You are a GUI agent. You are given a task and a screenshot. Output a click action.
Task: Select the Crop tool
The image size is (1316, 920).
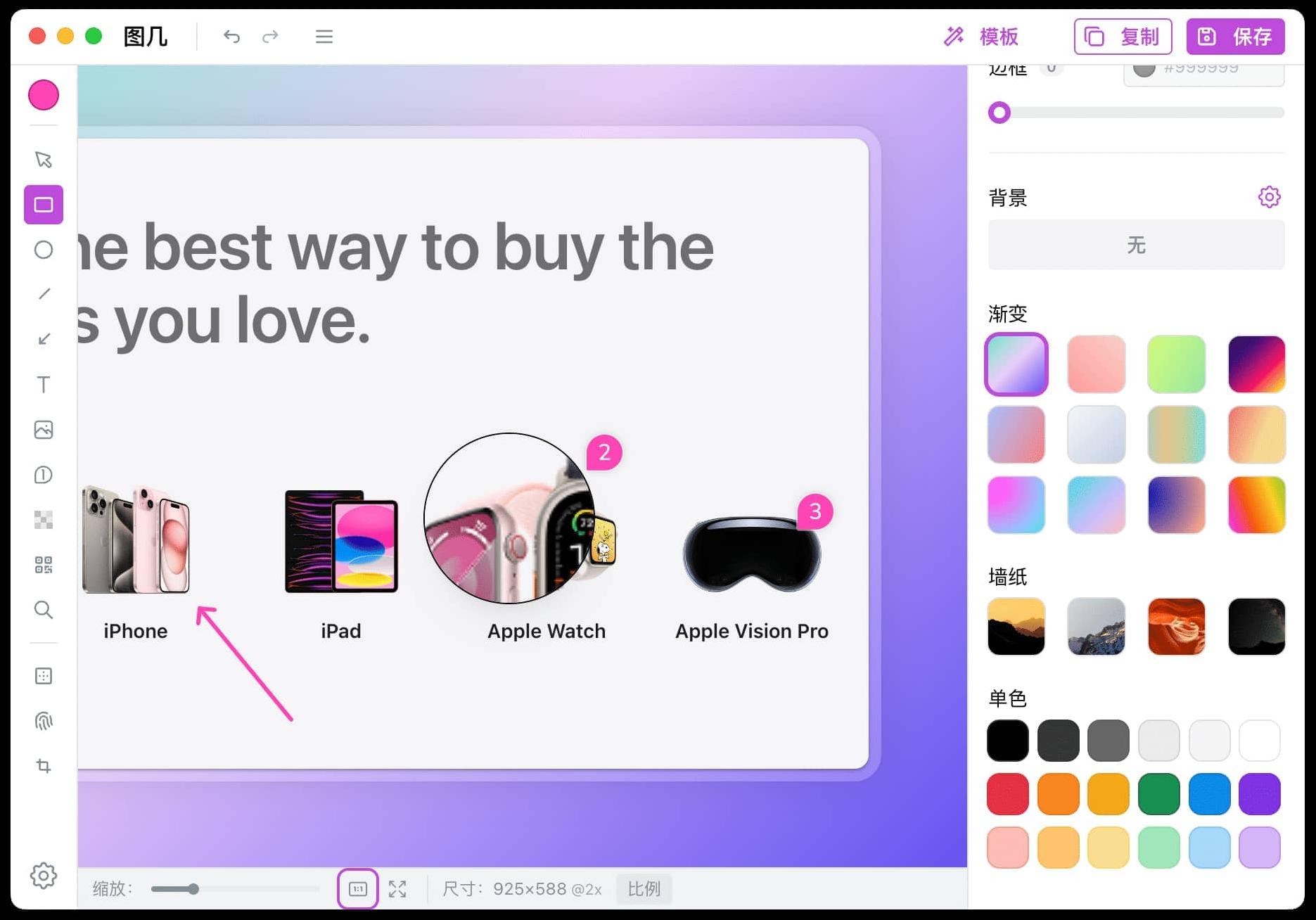[44, 766]
